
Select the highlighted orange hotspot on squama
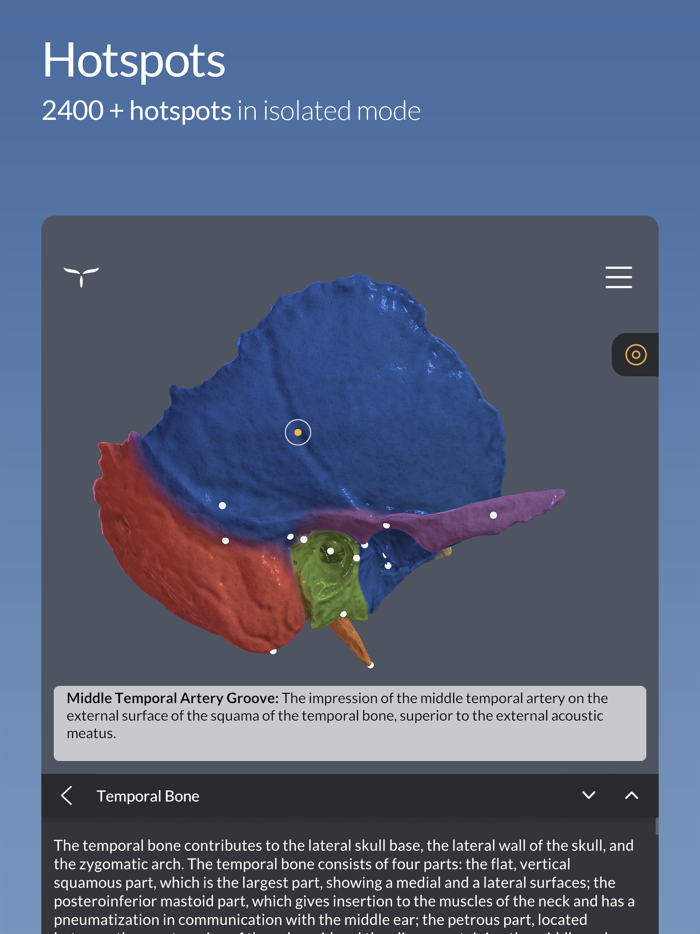pos(298,432)
